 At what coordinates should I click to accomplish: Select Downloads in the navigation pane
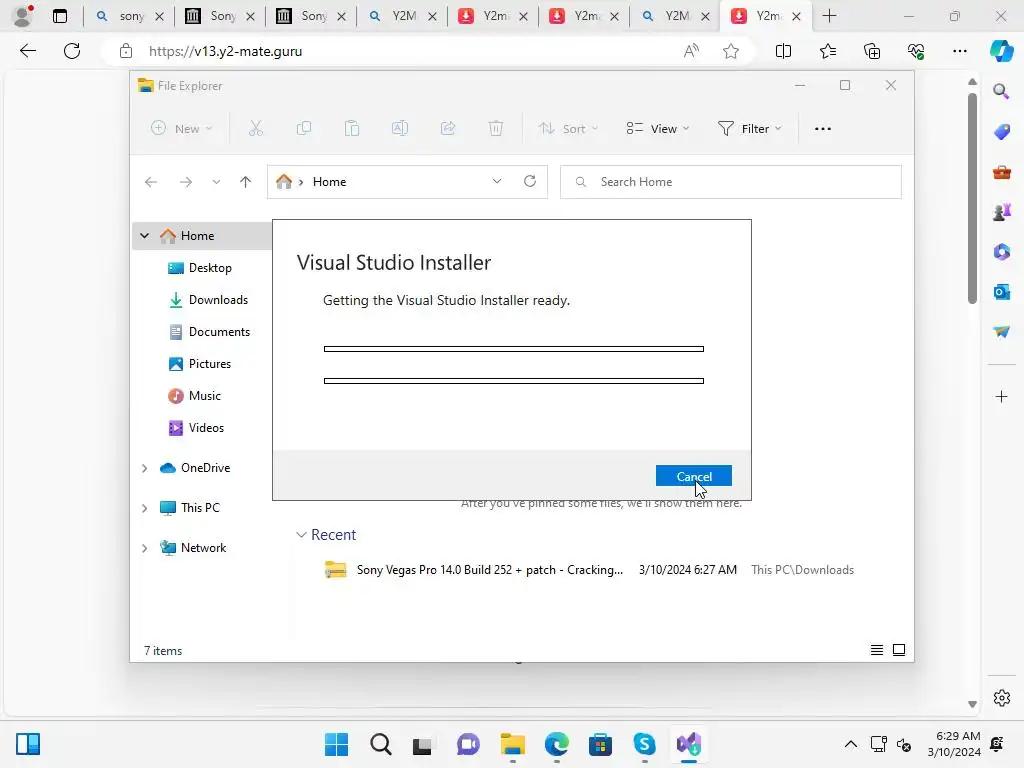click(x=209, y=300)
